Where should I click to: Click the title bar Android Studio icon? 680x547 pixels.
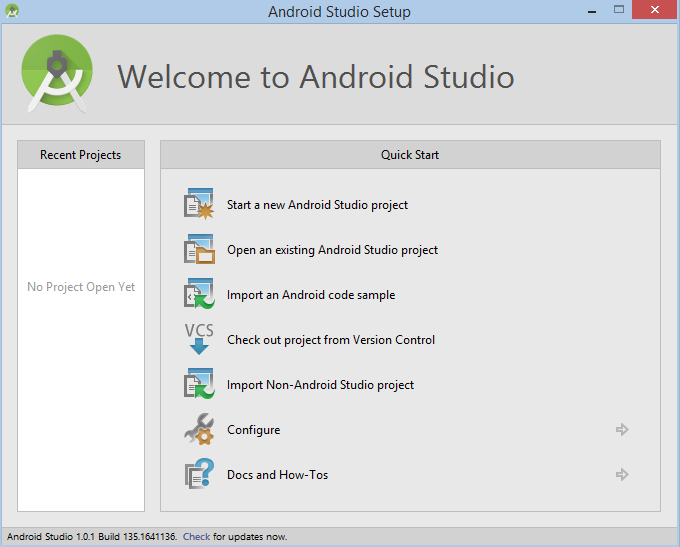[x=12, y=11]
